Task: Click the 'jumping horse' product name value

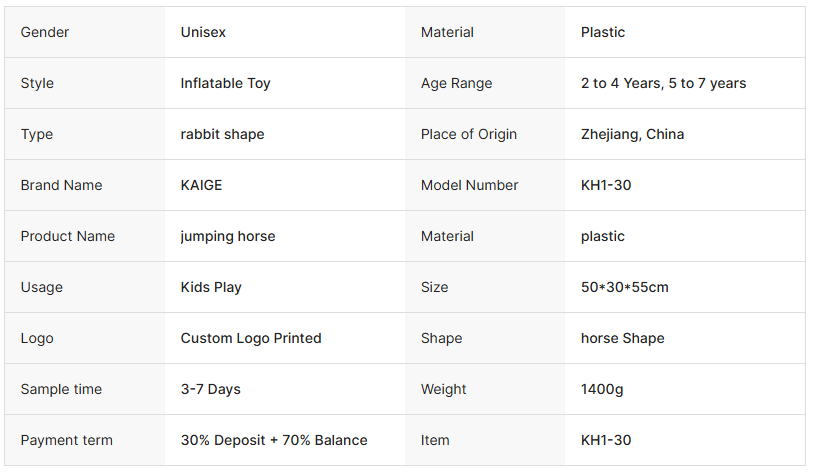Action: (x=227, y=237)
